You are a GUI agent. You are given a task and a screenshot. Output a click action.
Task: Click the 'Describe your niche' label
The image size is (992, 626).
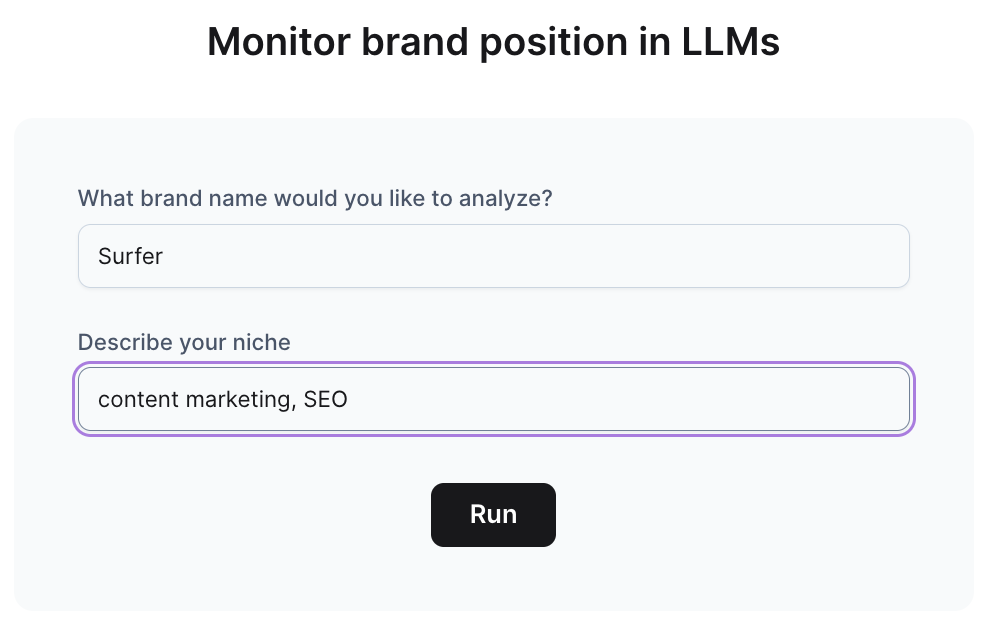click(x=184, y=342)
